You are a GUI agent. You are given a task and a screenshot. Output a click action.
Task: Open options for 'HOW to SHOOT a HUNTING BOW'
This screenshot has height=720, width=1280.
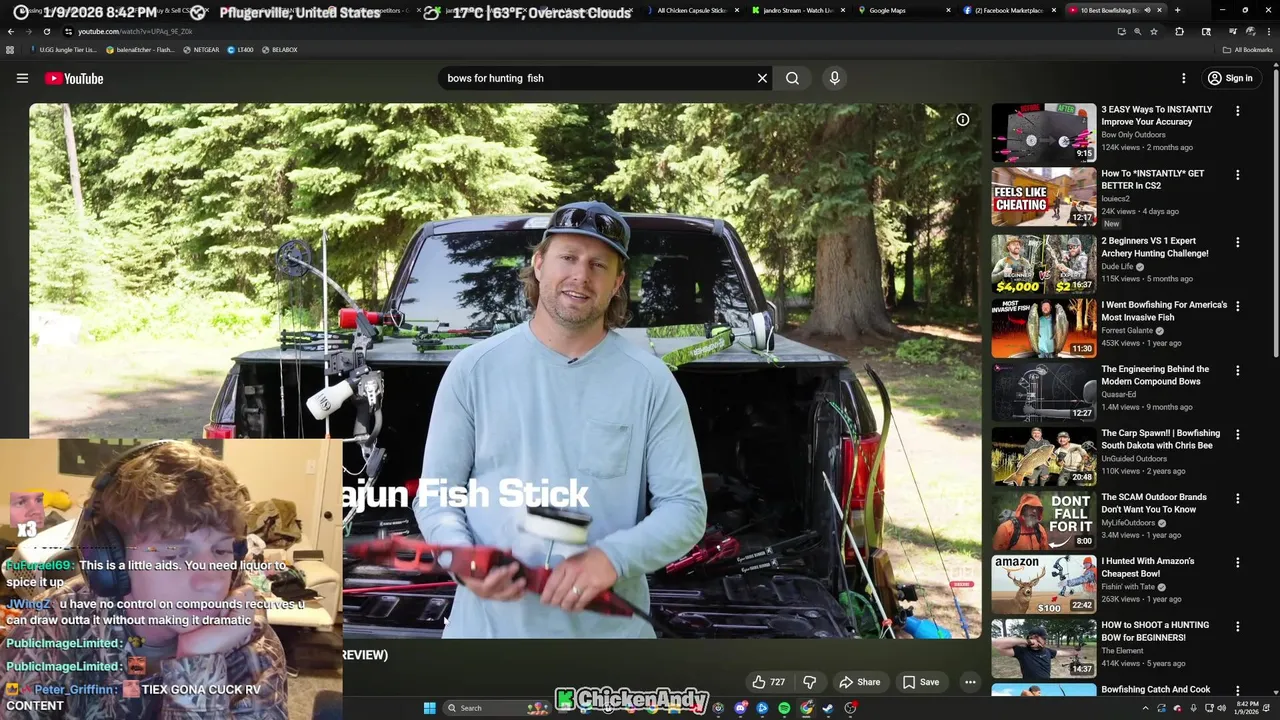1237,626
